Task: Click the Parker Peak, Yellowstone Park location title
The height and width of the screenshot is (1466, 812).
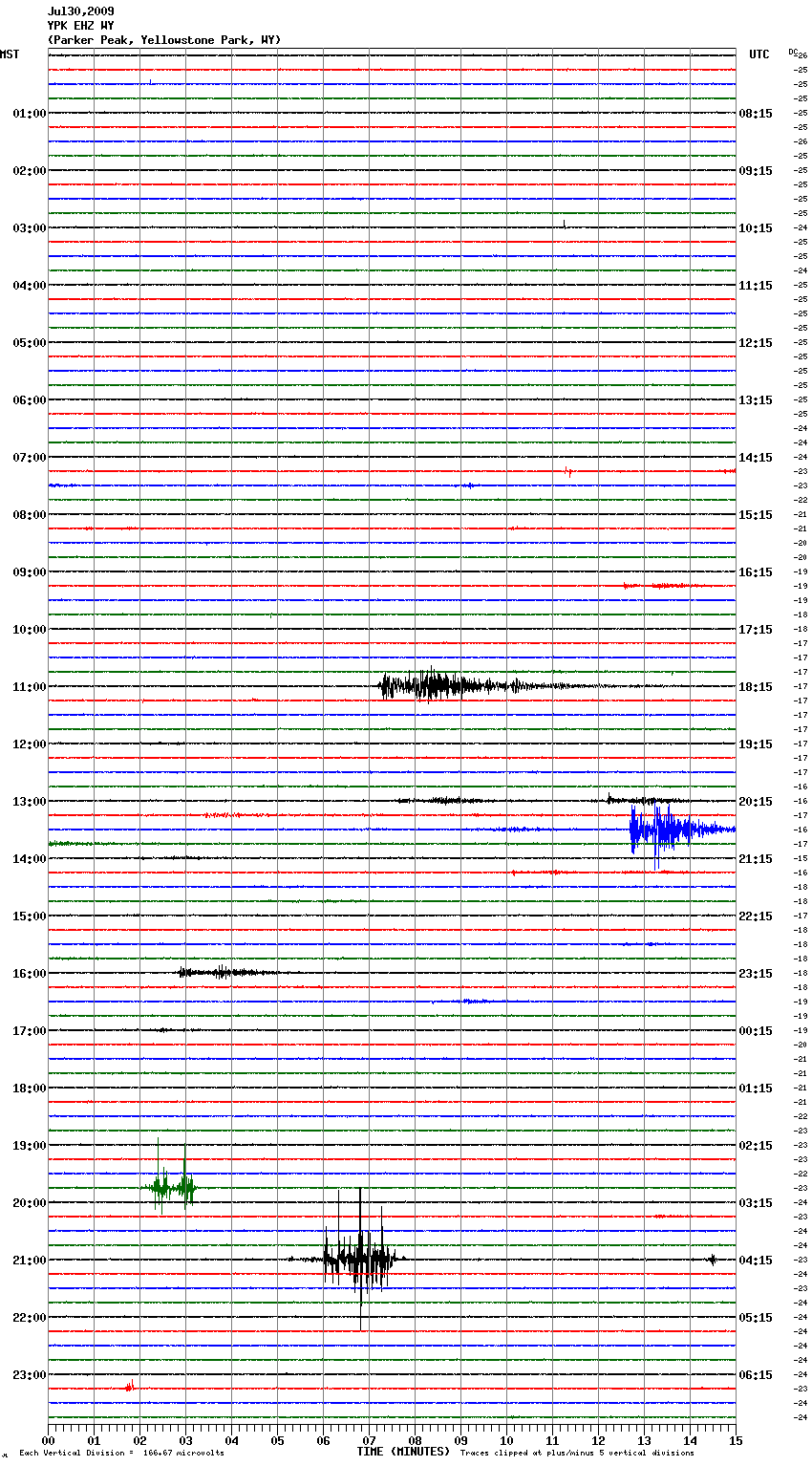Action: point(164,40)
